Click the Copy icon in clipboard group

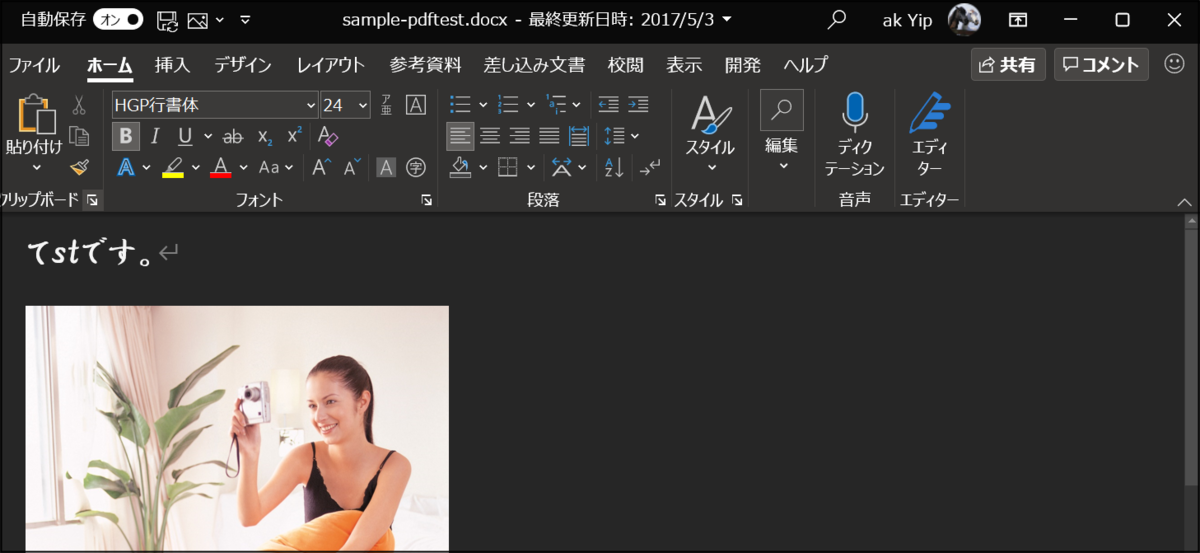pyautogui.click(x=79, y=136)
